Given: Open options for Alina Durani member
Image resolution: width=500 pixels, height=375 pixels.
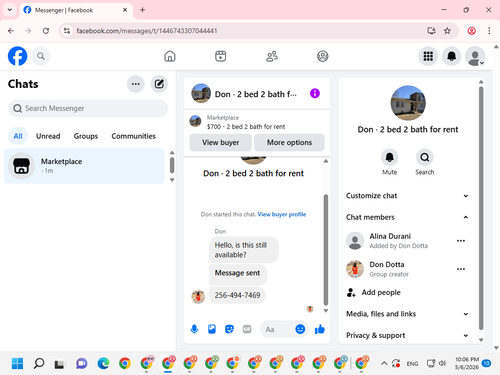Looking at the screenshot, I should click(x=461, y=241).
